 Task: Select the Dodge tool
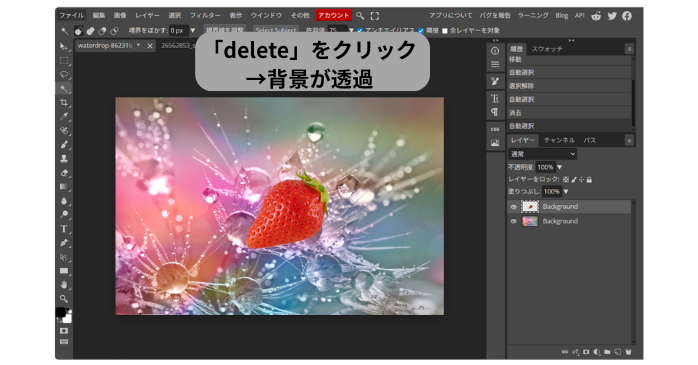tap(64, 215)
